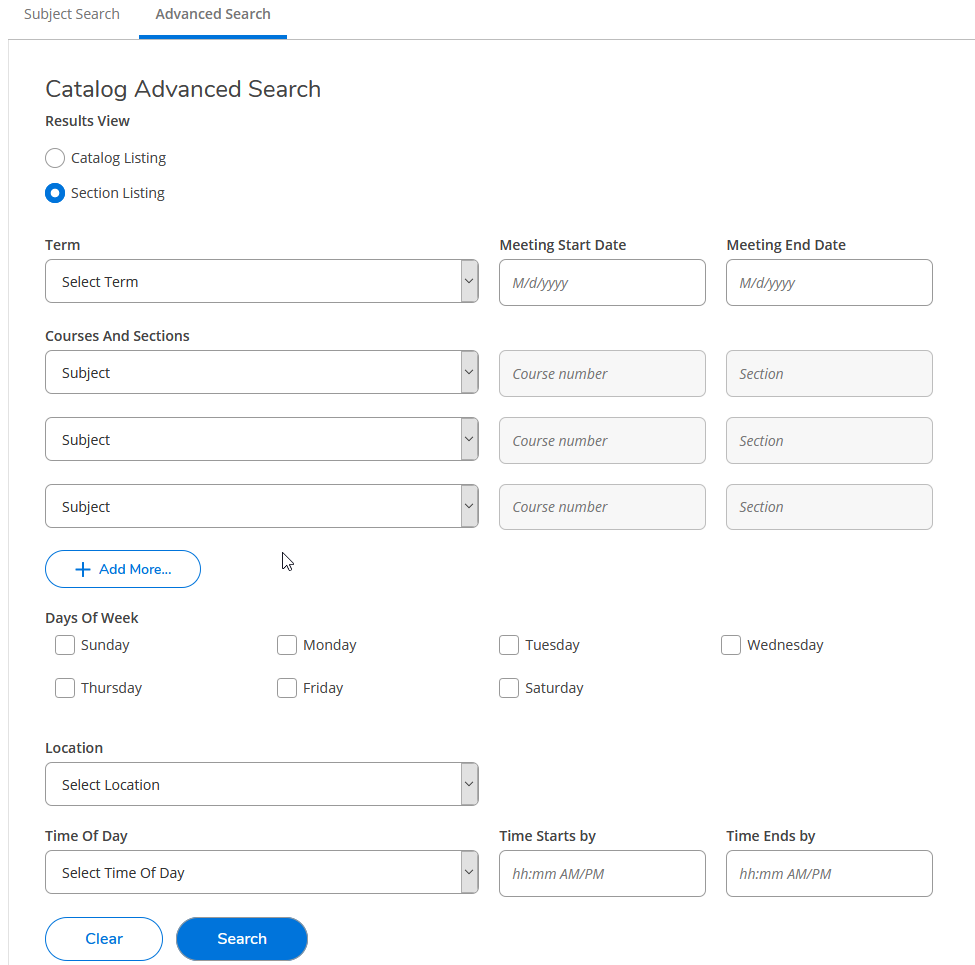Image resolution: width=975 pixels, height=965 pixels.
Task: Click the second Course number field
Action: tap(602, 441)
